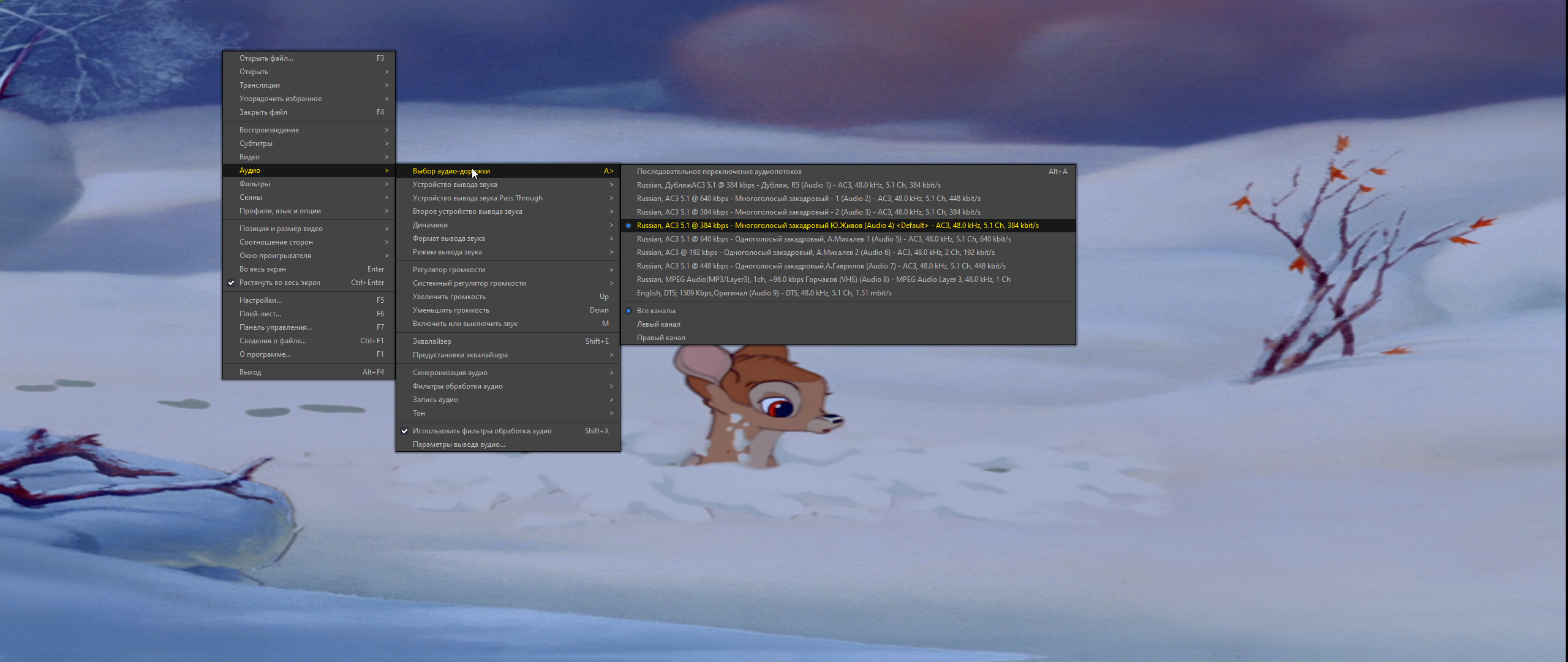
Task: Select Russian Дубляж R5 Audio 1 track
Action: point(788,185)
